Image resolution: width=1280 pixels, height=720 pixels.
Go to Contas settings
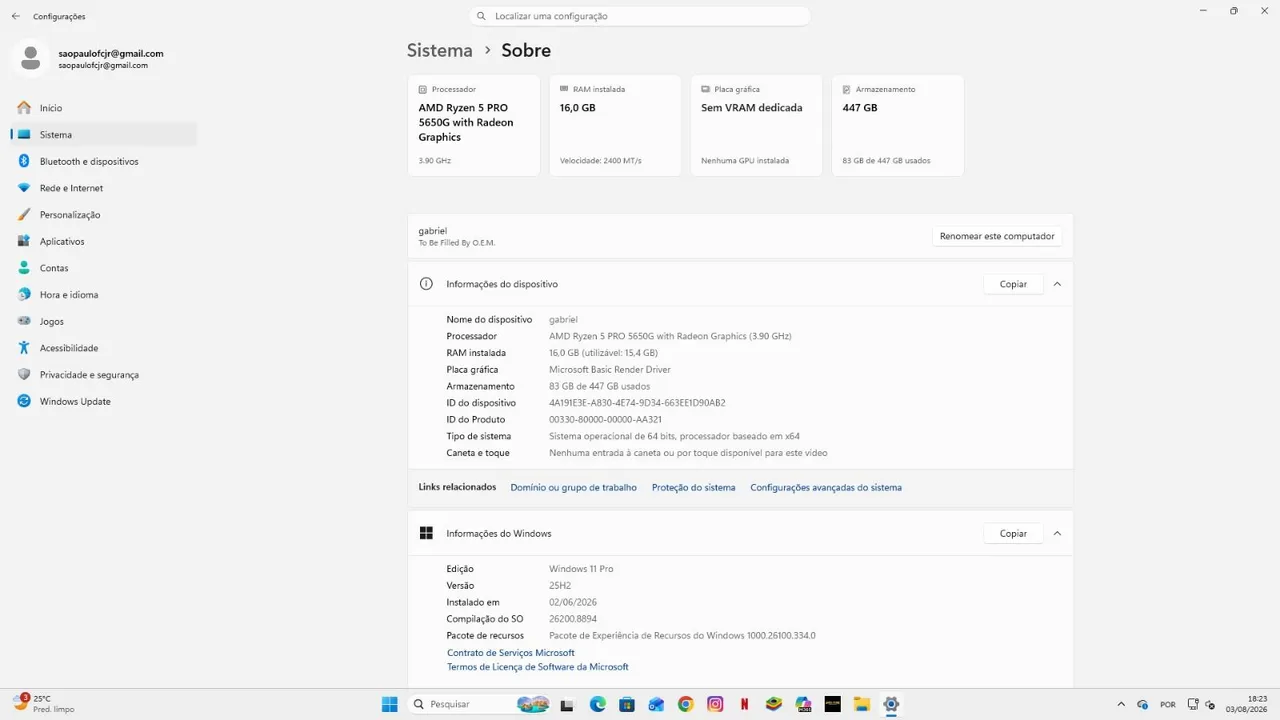104,268
